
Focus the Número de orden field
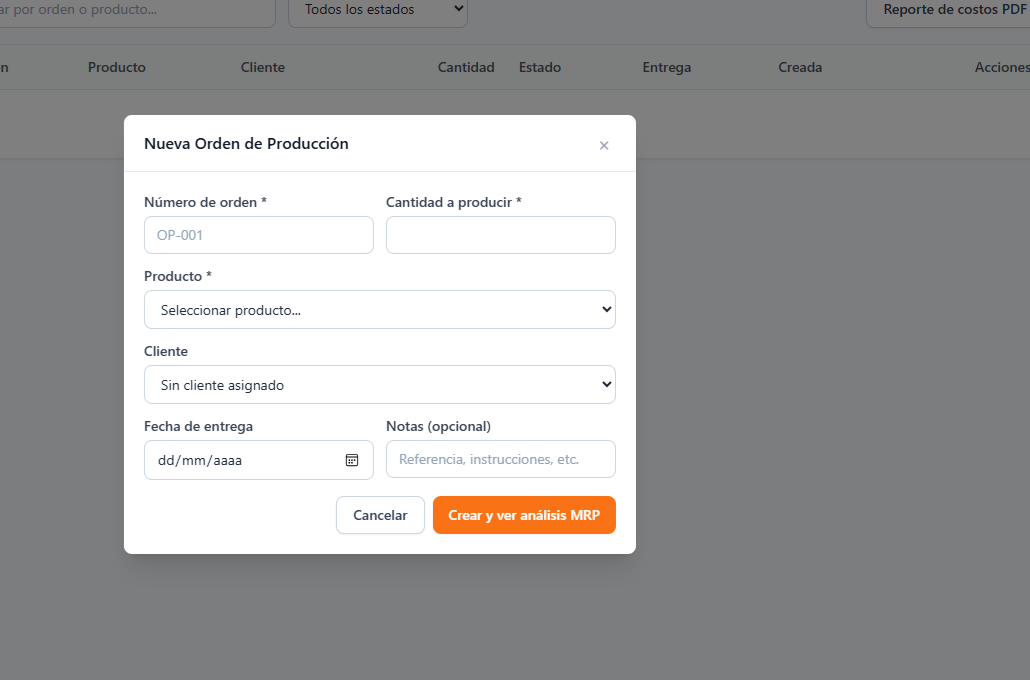(259, 235)
